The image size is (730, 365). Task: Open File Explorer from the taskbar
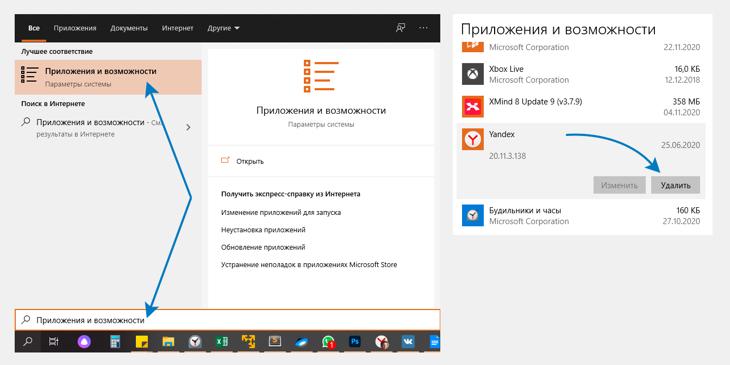tap(168, 342)
